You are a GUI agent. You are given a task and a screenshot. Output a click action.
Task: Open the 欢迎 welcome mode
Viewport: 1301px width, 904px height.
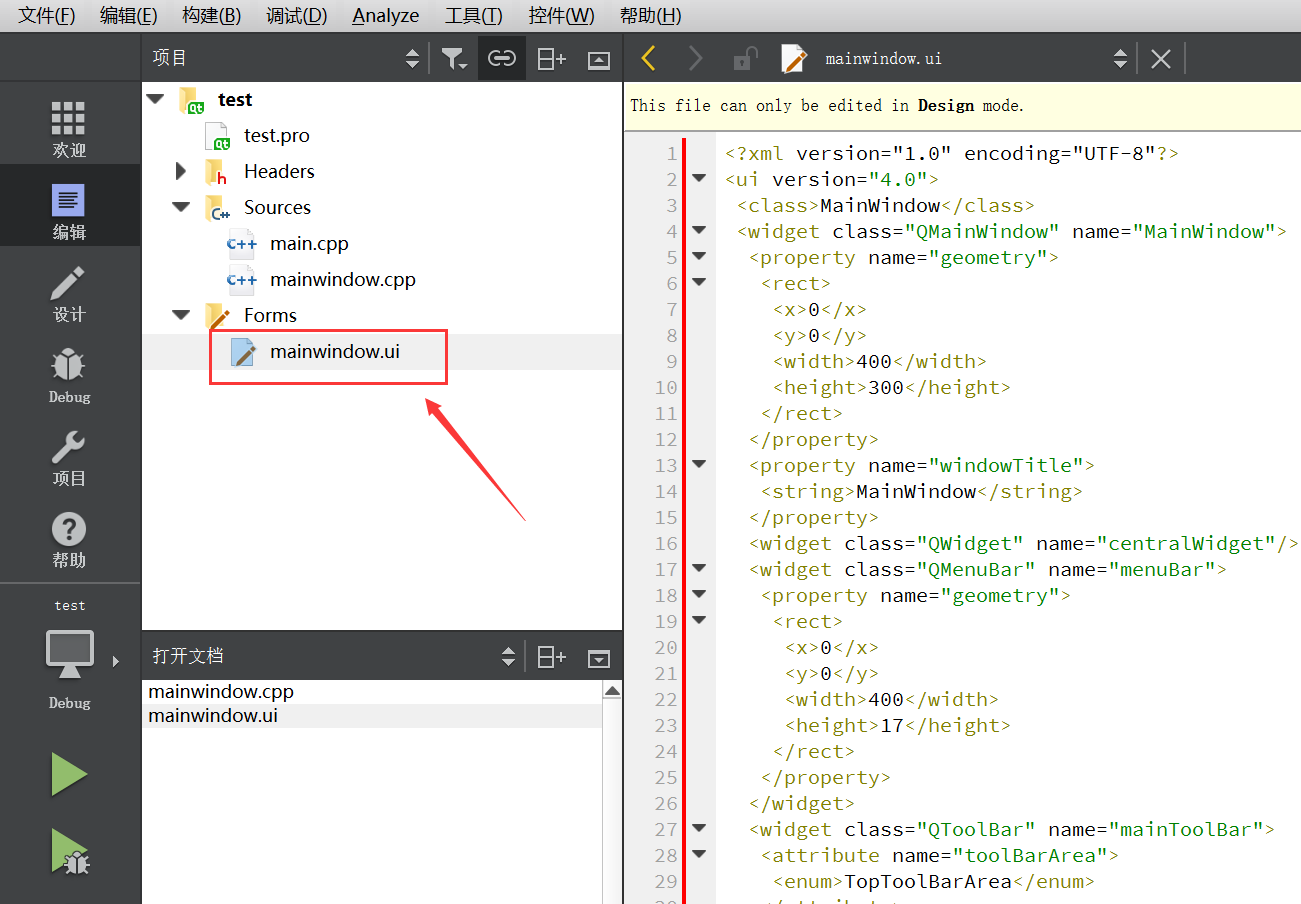point(69,129)
